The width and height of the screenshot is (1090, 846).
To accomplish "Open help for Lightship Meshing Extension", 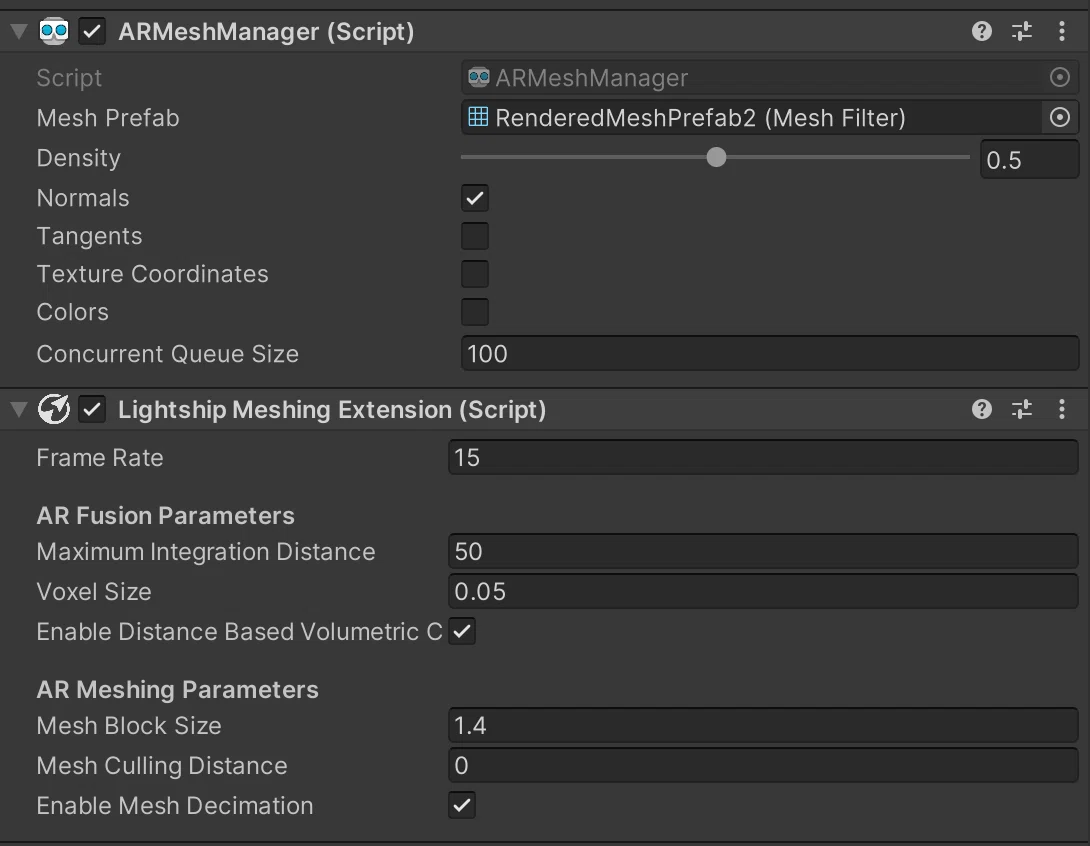I will tap(982, 409).
